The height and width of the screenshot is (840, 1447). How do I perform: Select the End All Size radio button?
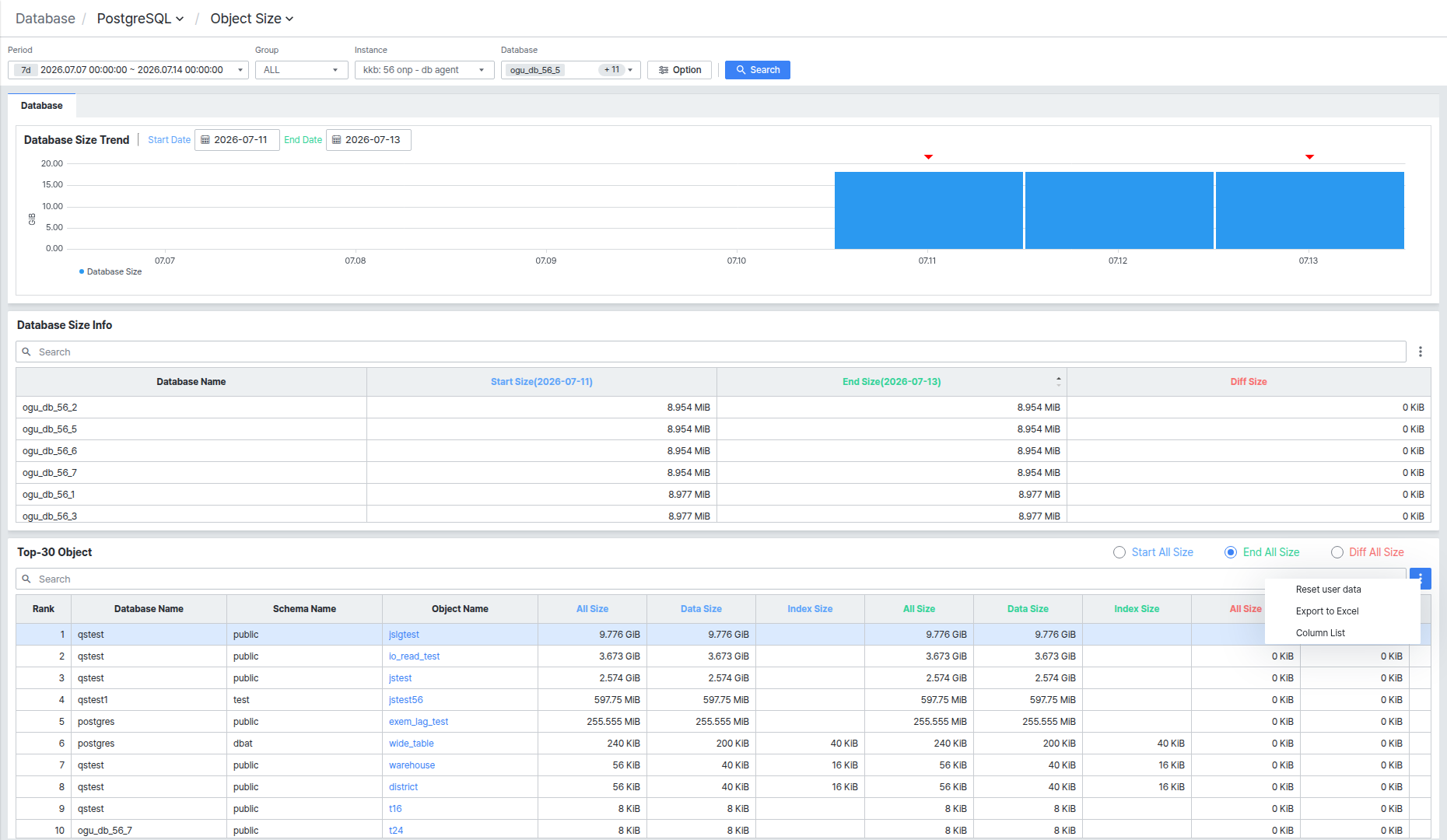pyautogui.click(x=1231, y=552)
